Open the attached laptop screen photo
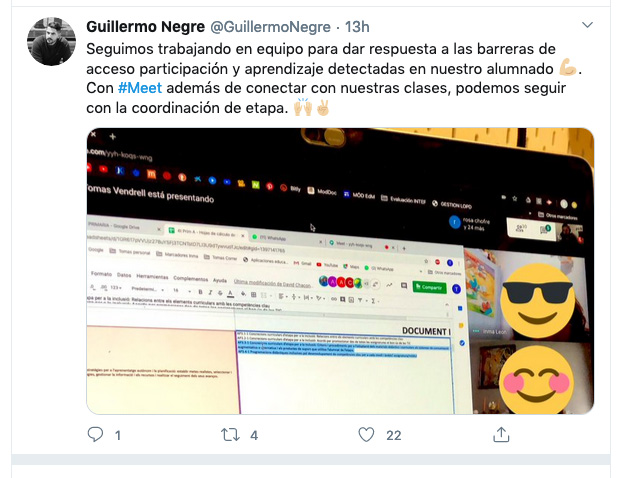This screenshot has width=638, height=478. click(340, 271)
